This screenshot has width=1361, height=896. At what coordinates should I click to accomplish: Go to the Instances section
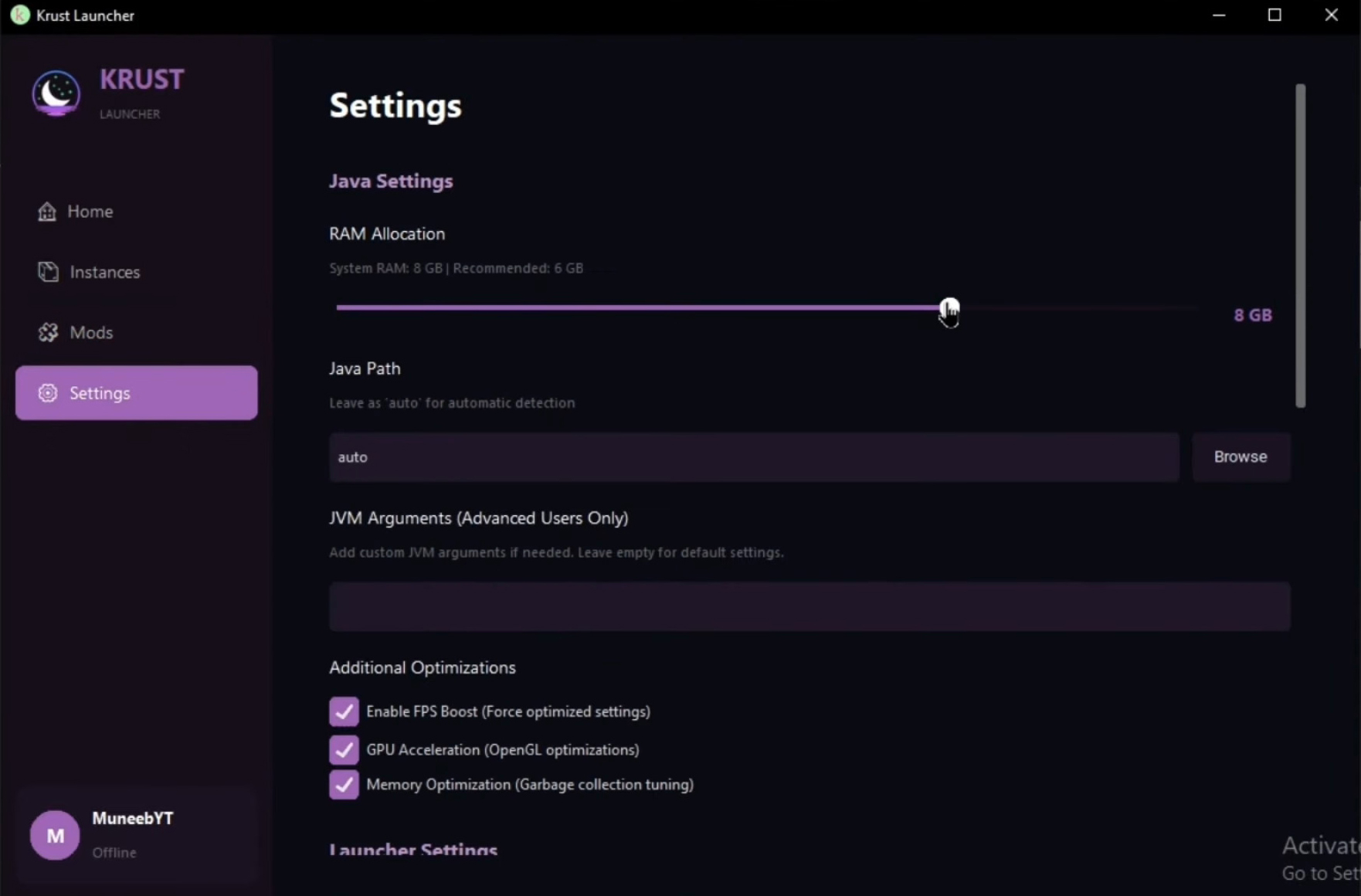(x=104, y=272)
